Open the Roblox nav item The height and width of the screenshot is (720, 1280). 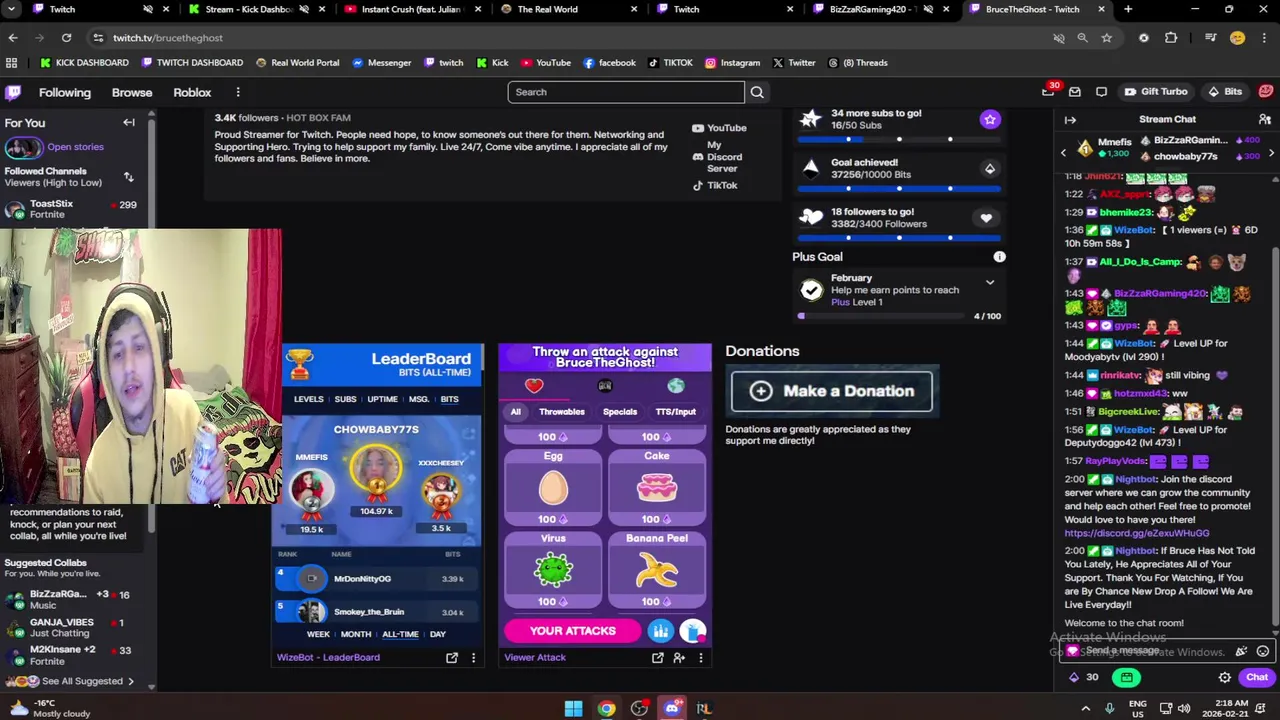click(192, 92)
